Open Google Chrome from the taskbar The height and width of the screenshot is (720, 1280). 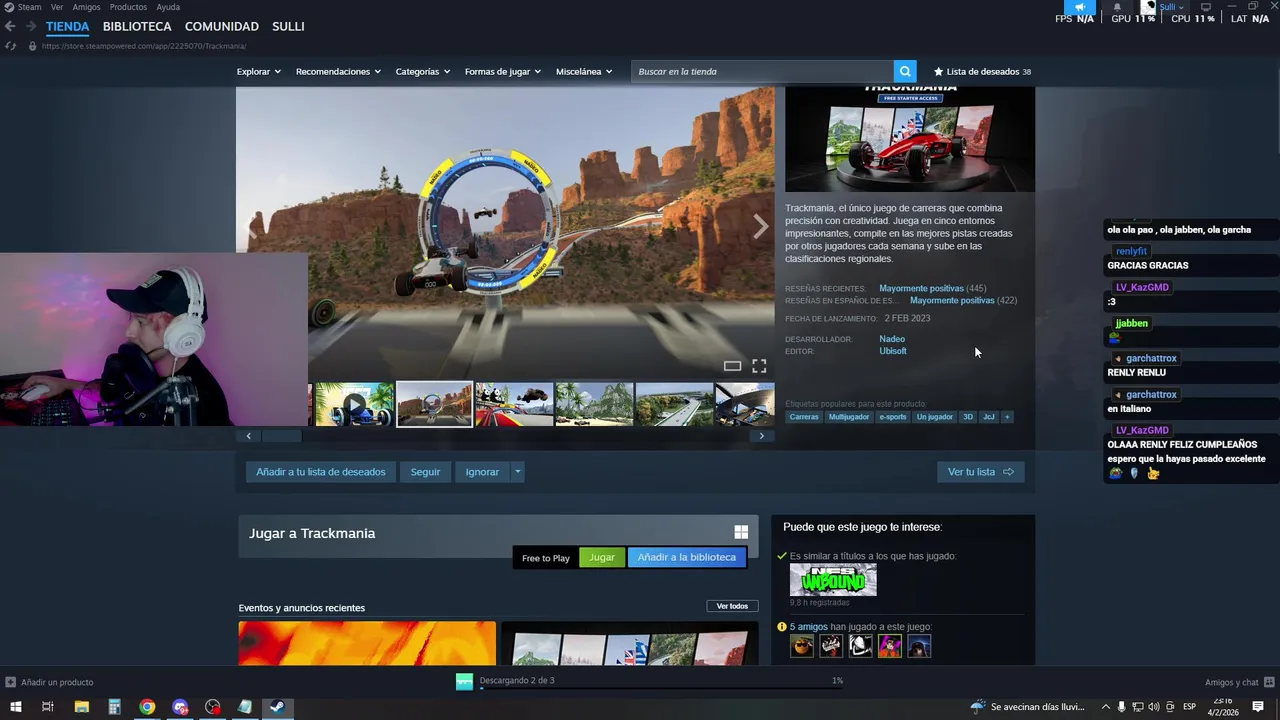(147, 707)
